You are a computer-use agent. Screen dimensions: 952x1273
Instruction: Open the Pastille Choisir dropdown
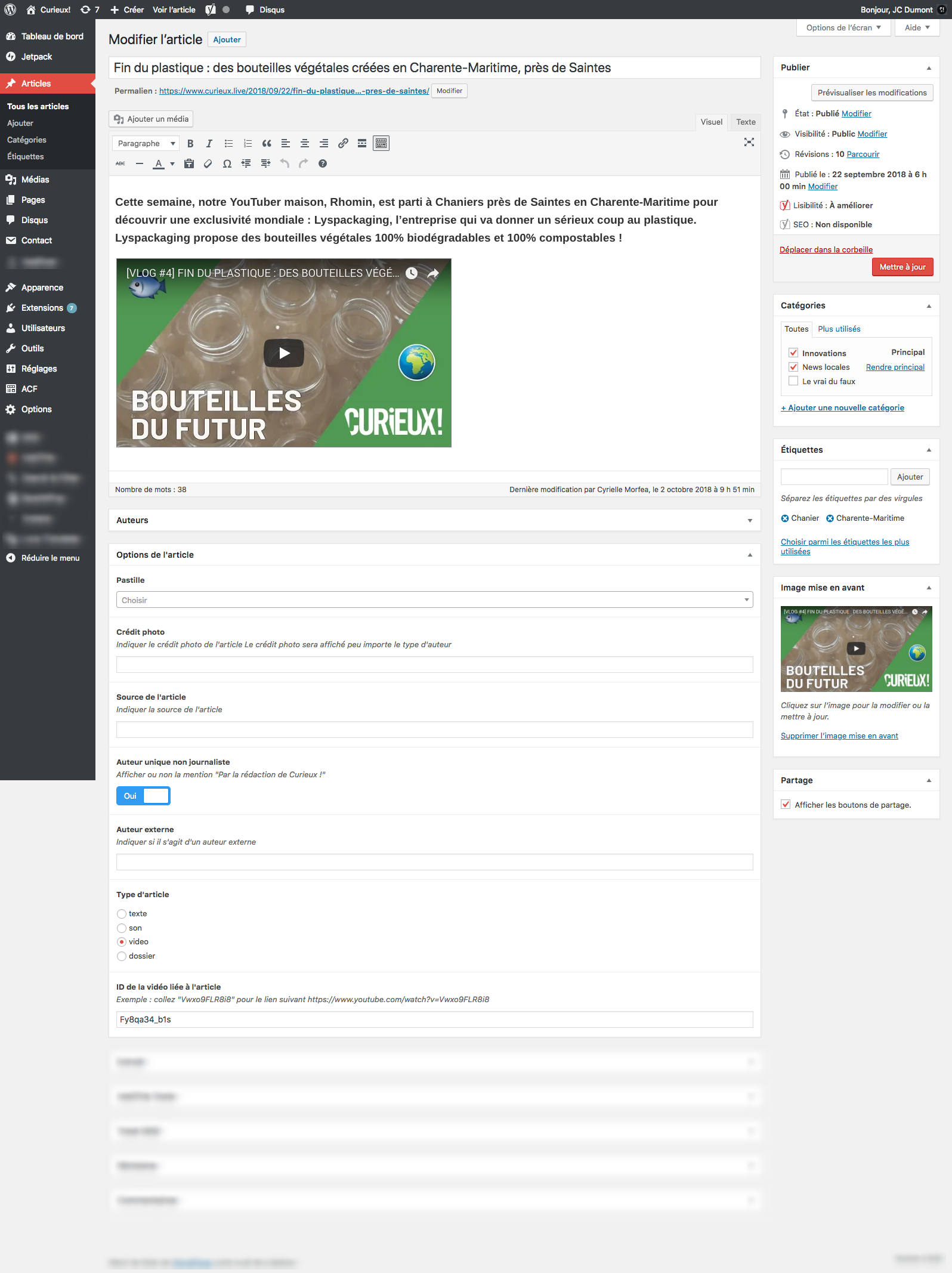pos(434,600)
